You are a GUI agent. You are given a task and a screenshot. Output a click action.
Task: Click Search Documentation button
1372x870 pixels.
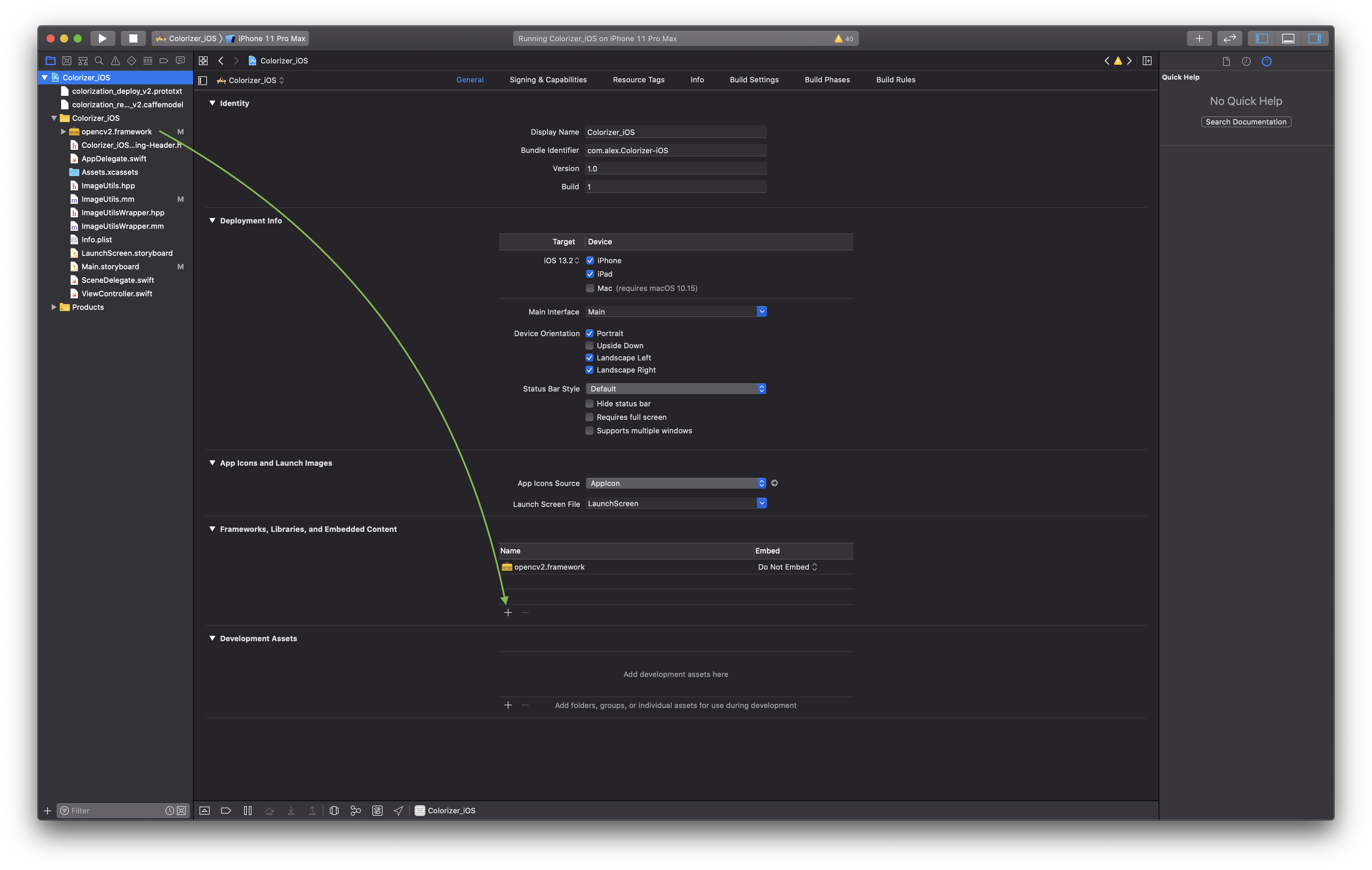[x=1245, y=122]
